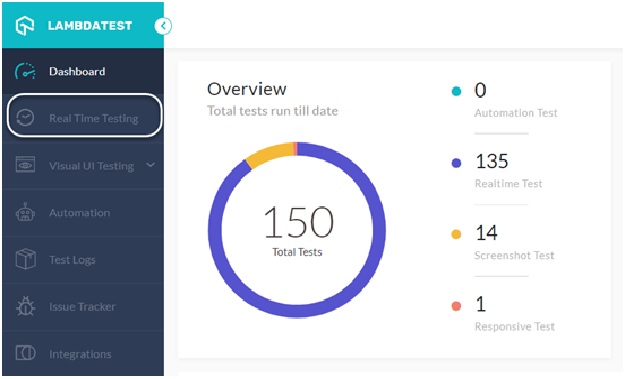629x379 pixels.
Task: Click the blue Realtime Test legend dot
Action: point(456,163)
